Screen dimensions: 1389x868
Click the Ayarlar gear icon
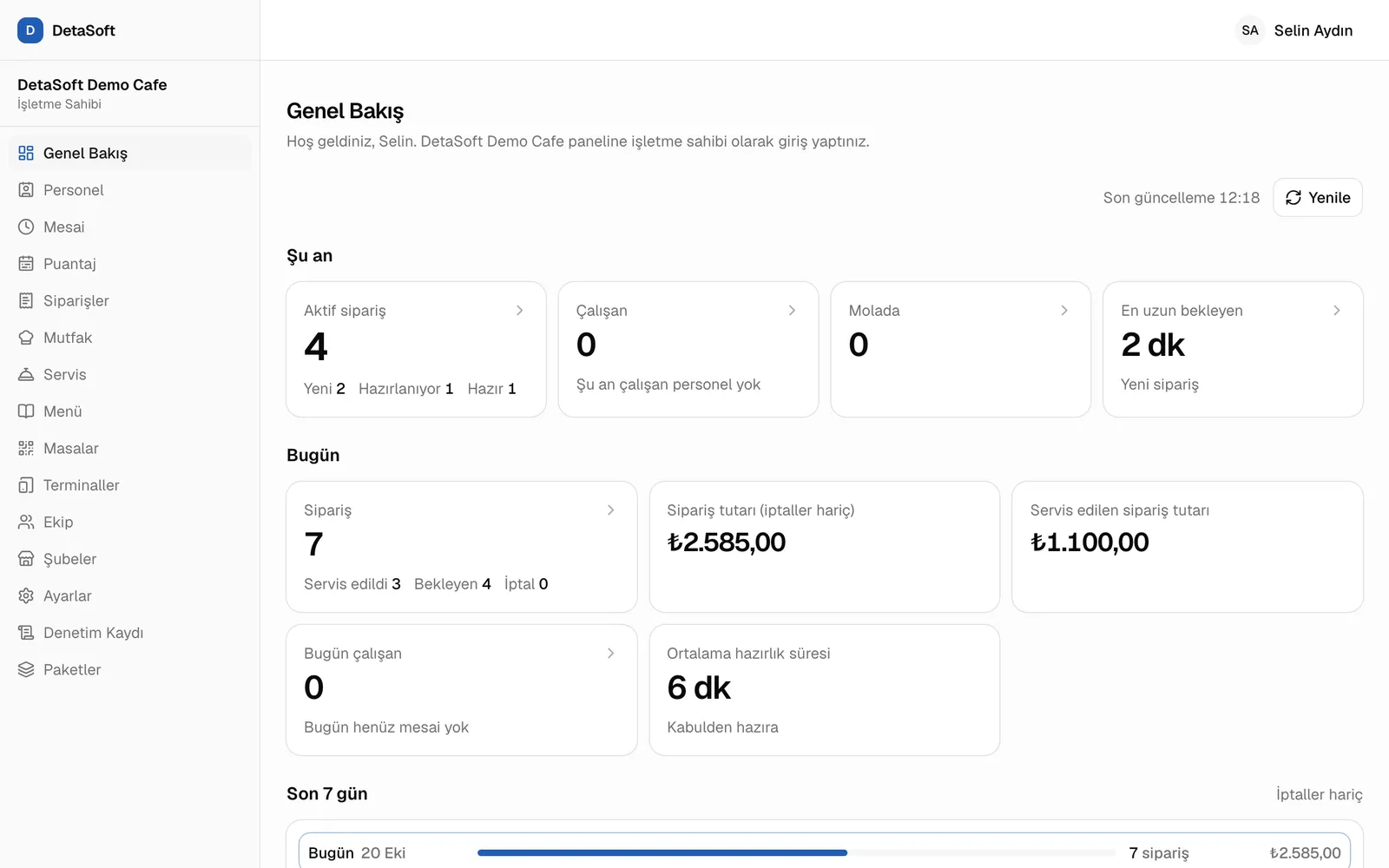26,595
